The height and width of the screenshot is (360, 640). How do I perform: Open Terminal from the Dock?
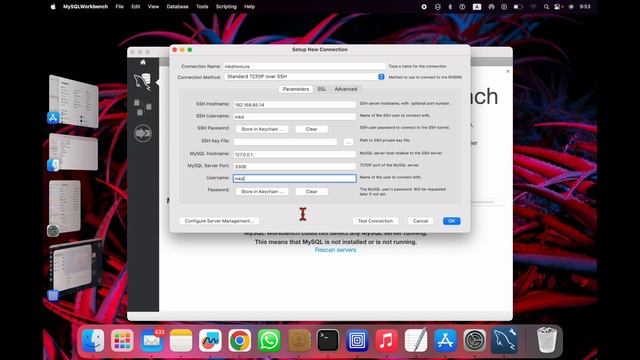click(x=328, y=340)
